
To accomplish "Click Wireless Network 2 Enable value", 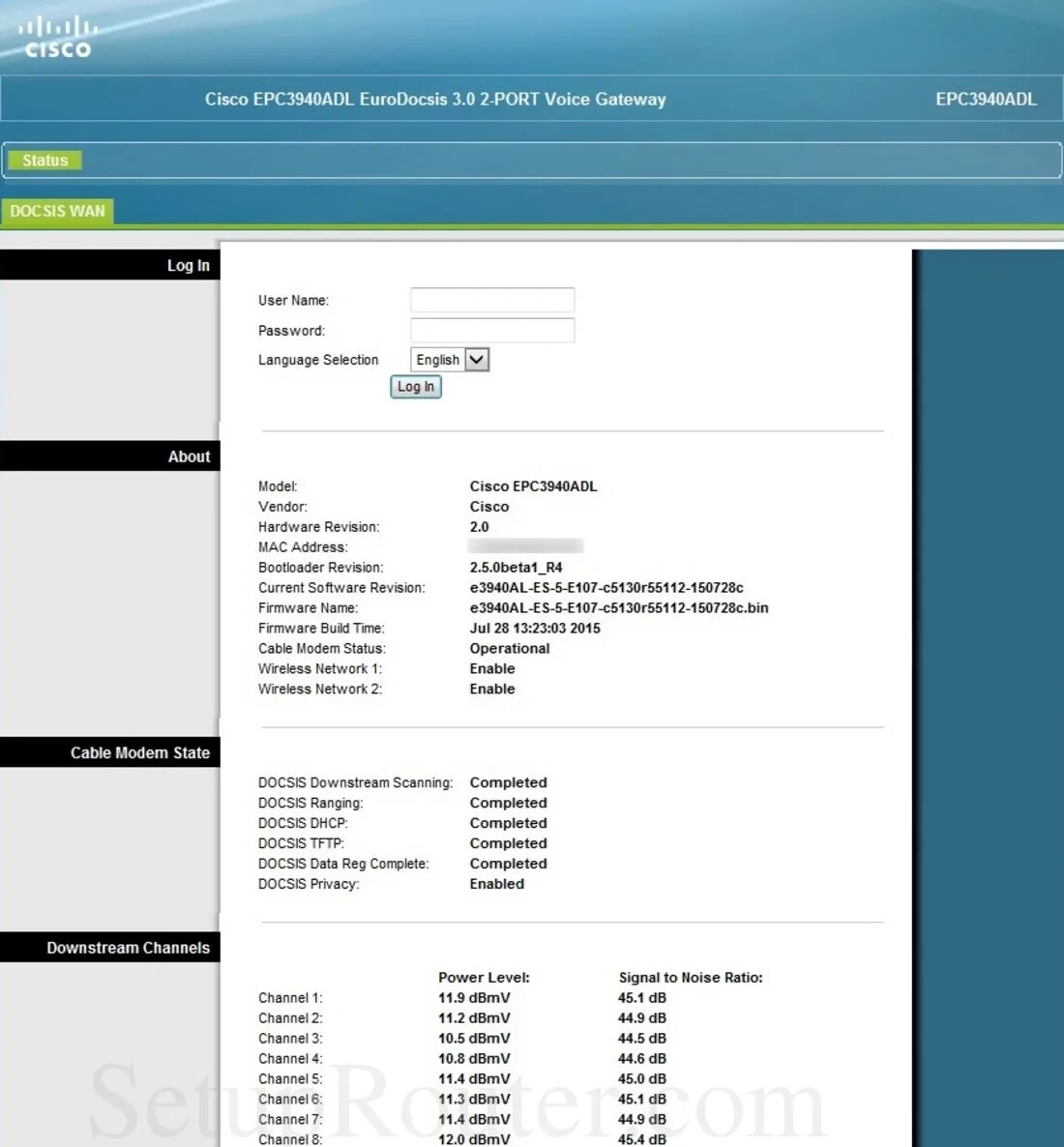I will pyautogui.click(x=491, y=689).
